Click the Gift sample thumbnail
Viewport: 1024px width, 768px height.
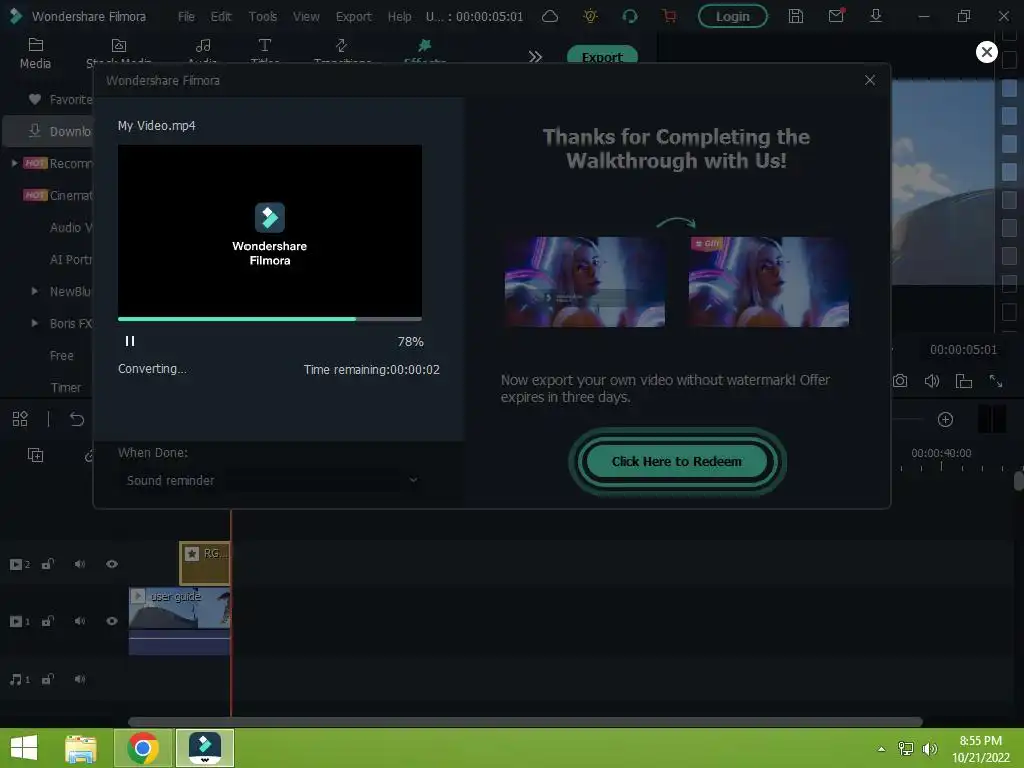769,281
